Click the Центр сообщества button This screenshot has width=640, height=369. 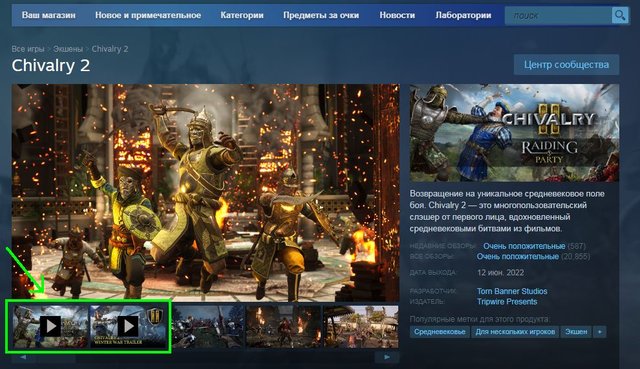(566, 64)
